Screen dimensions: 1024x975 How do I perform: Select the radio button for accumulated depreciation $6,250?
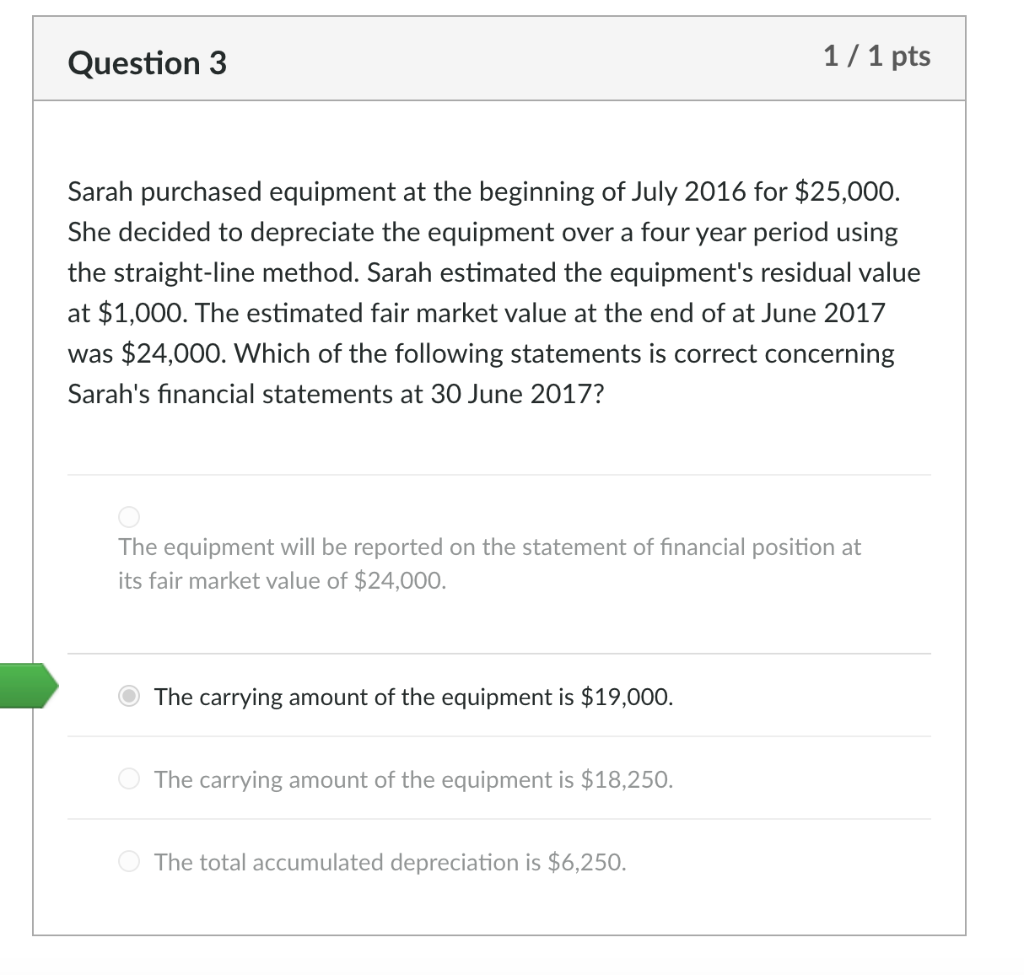click(128, 861)
